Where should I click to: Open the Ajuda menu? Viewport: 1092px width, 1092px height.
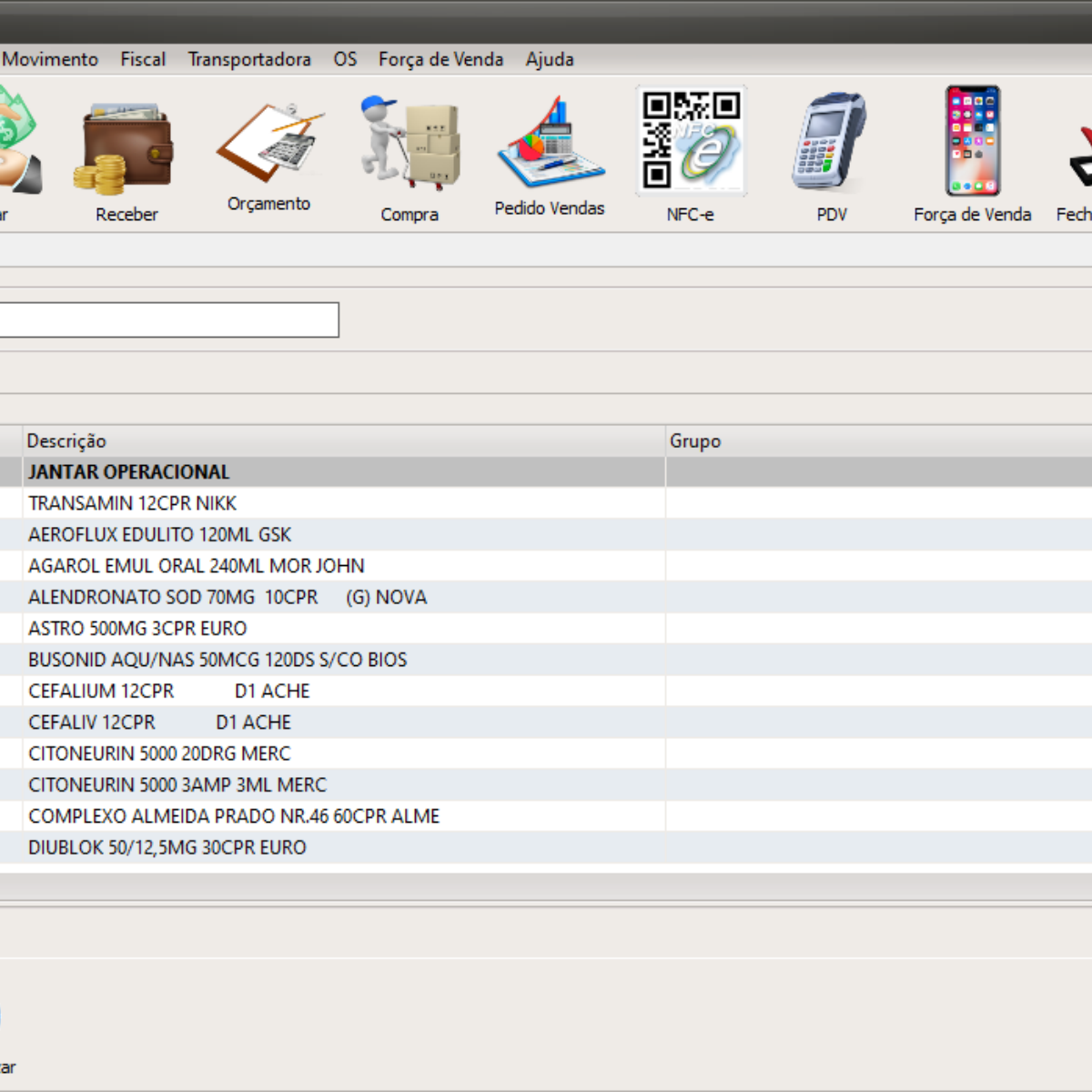[550, 59]
